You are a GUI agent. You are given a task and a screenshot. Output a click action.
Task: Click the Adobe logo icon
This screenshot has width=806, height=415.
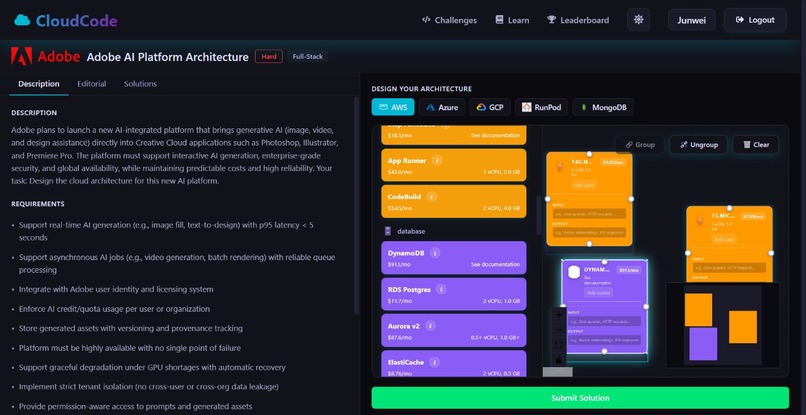22,56
